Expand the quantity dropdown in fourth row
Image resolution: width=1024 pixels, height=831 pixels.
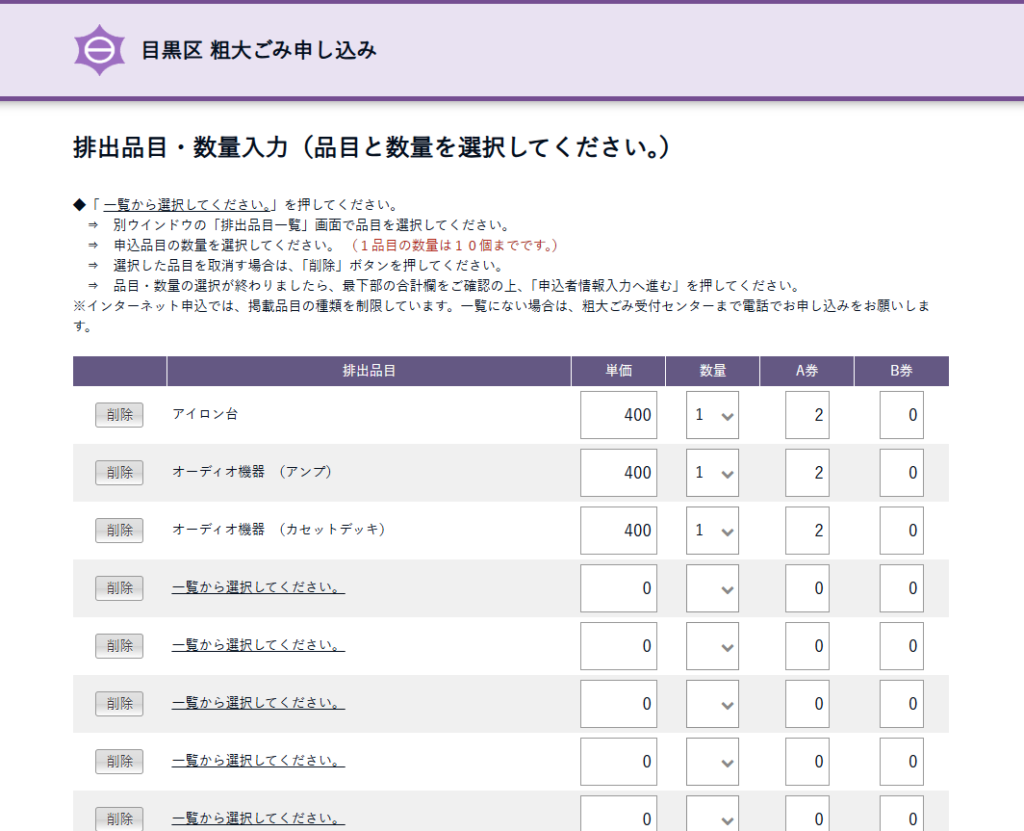[712, 589]
